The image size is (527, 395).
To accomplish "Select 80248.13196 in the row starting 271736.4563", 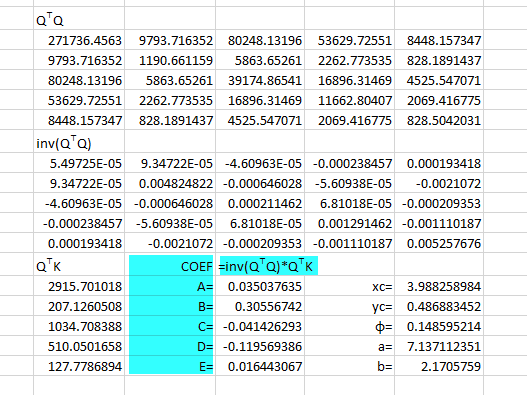I will (x=260, y=40).
